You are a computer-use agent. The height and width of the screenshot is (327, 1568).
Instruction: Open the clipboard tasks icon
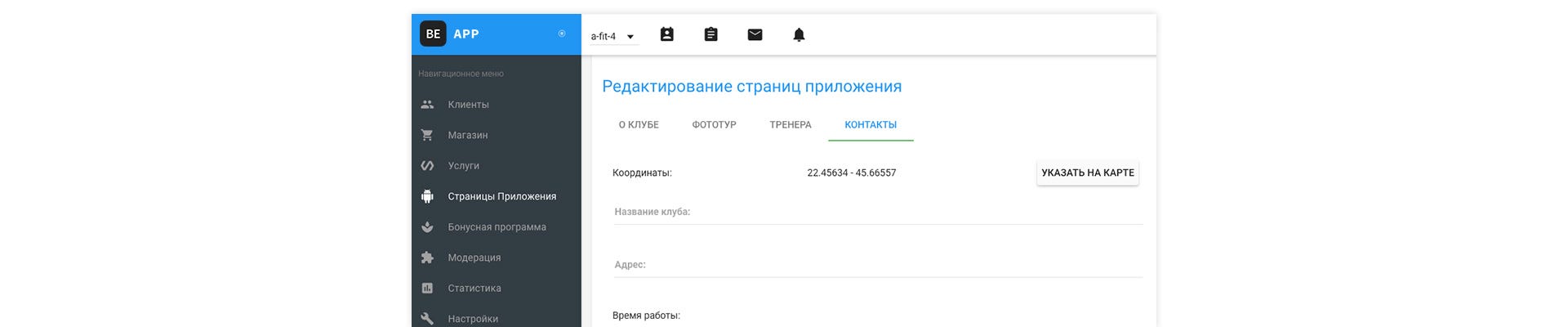pos(711,34)
